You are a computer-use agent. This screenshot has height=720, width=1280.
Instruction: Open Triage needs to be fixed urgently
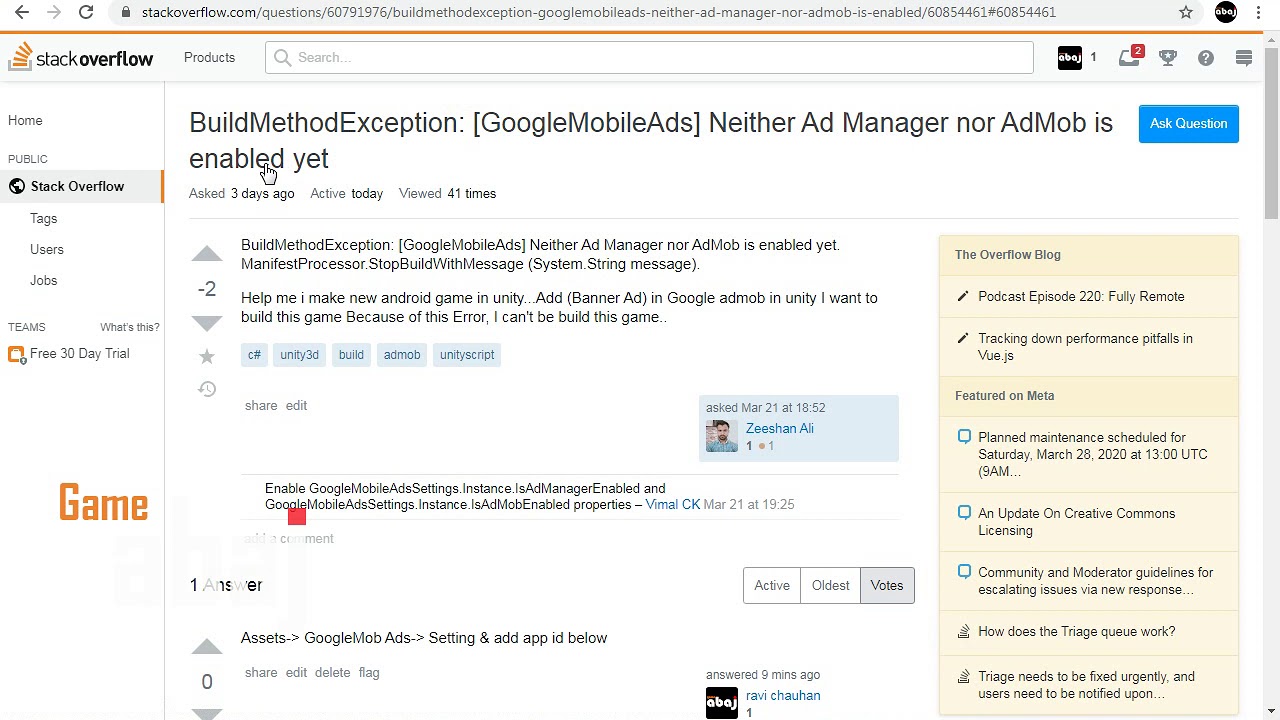coord(1086,684)
